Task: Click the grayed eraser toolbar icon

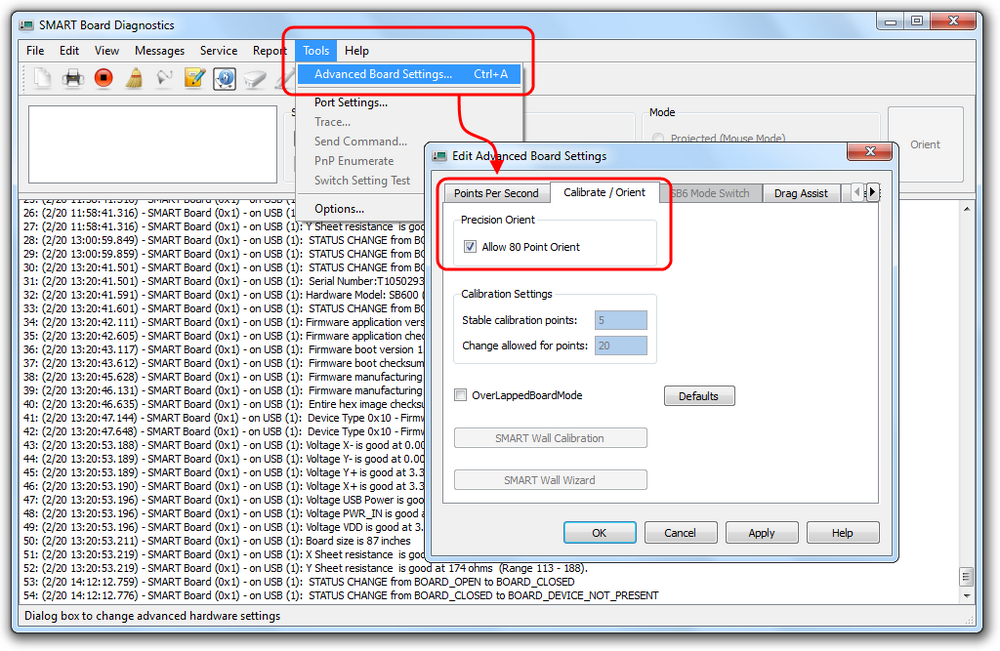Action: click(x=254, y=79)
